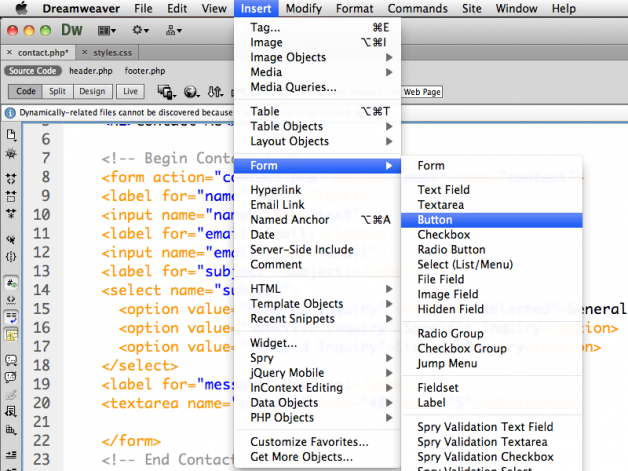Screen dimensions: 628x471
Task: Click the Remove Comment speech bubble icon
Action: coord(11,377)
